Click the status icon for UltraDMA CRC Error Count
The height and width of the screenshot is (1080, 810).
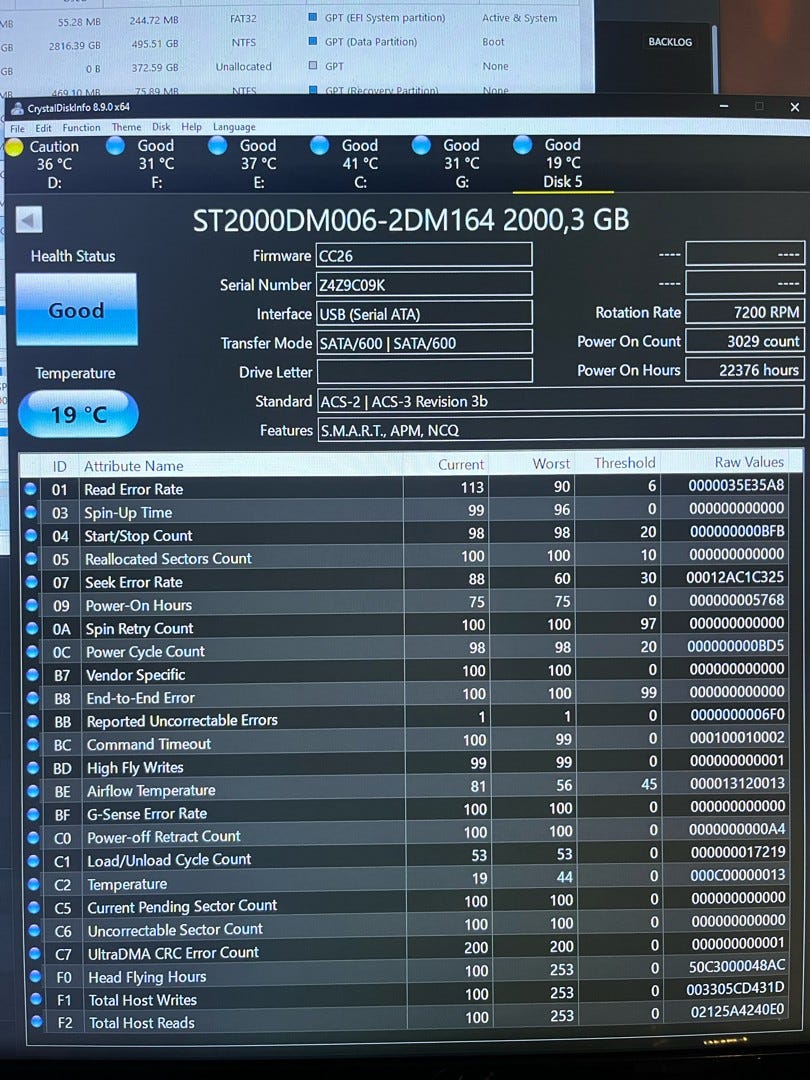click(35, 954)
